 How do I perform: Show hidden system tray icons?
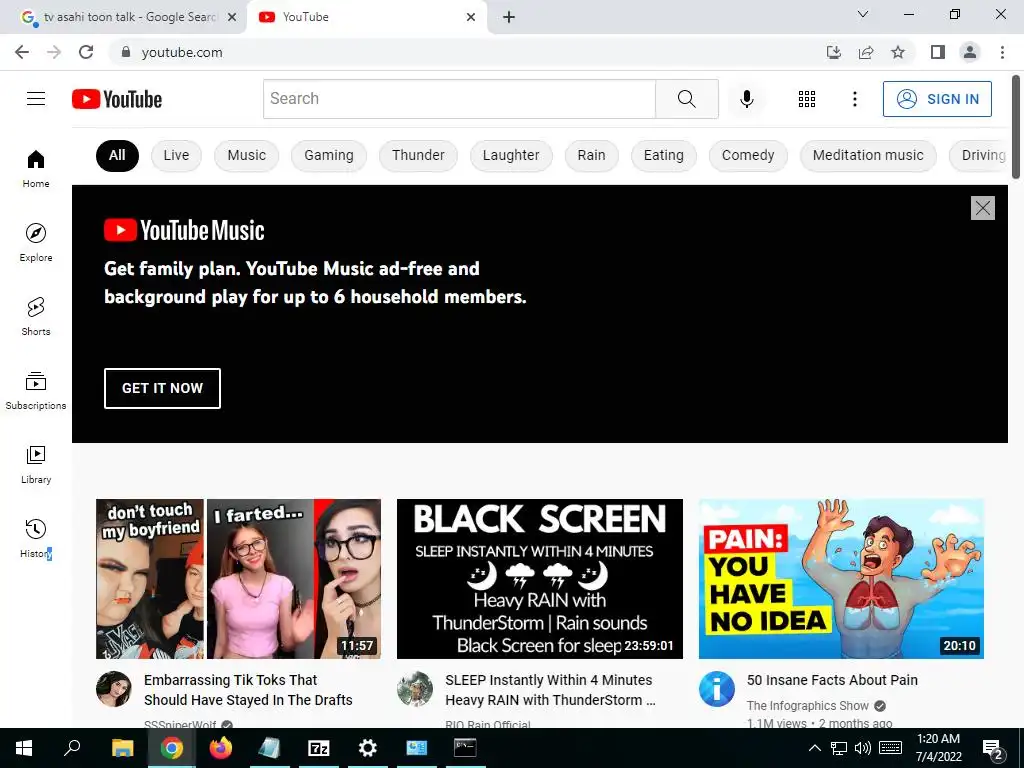pyautogui.click(x=814, y=748)
